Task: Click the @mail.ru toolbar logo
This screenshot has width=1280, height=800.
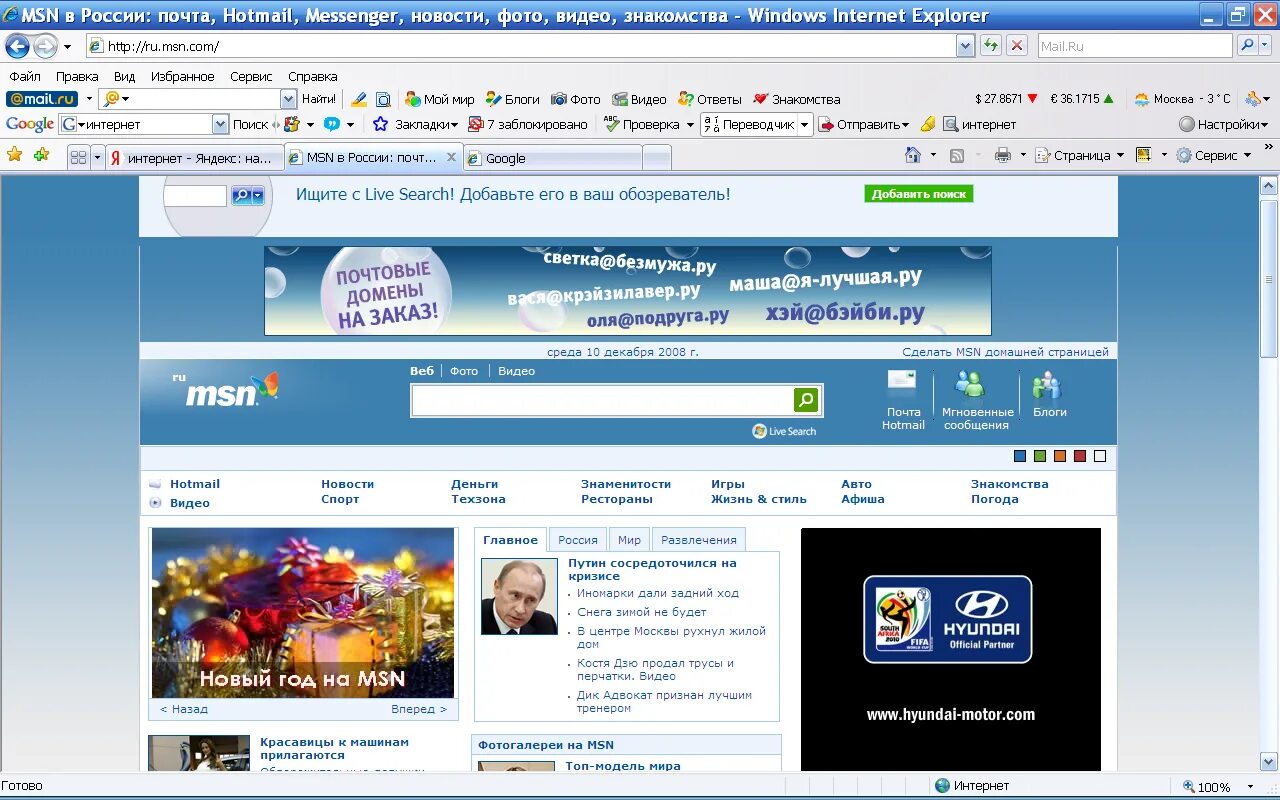Action: (42, 99)
